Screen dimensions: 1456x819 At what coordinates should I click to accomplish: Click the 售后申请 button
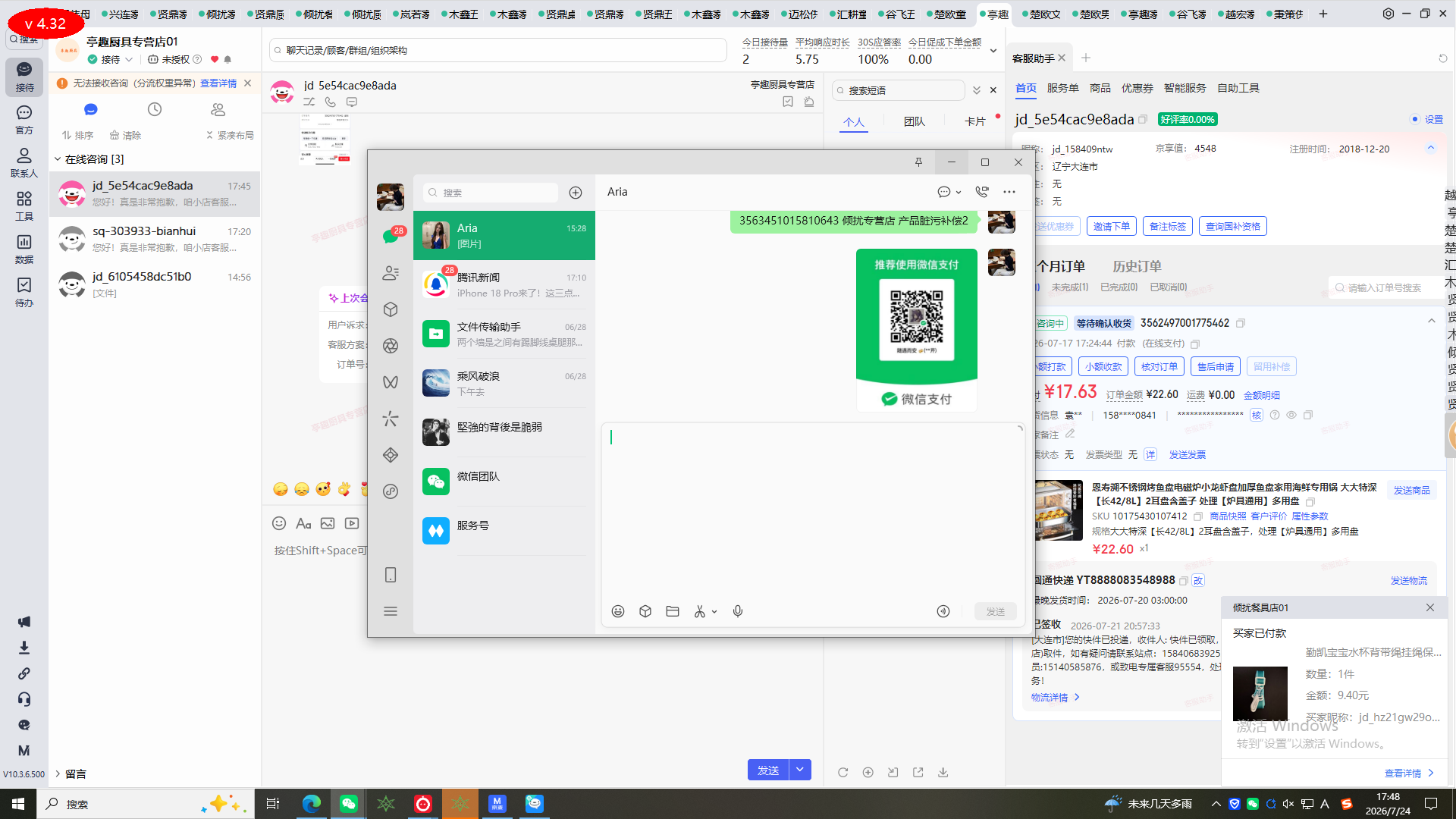point(1216,366)
